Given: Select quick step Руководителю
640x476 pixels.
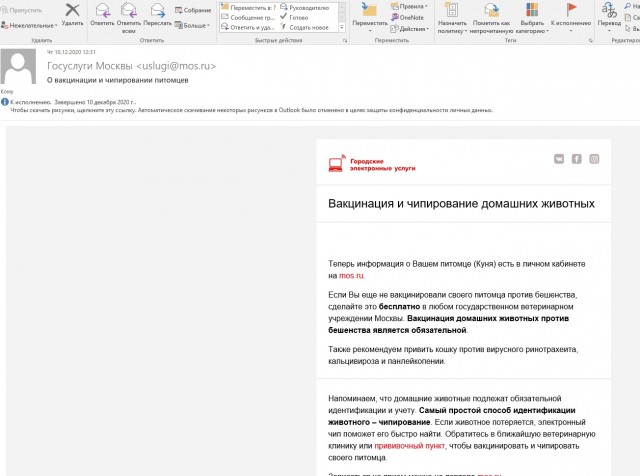Looking at the screenshot, I should point(304,7).
